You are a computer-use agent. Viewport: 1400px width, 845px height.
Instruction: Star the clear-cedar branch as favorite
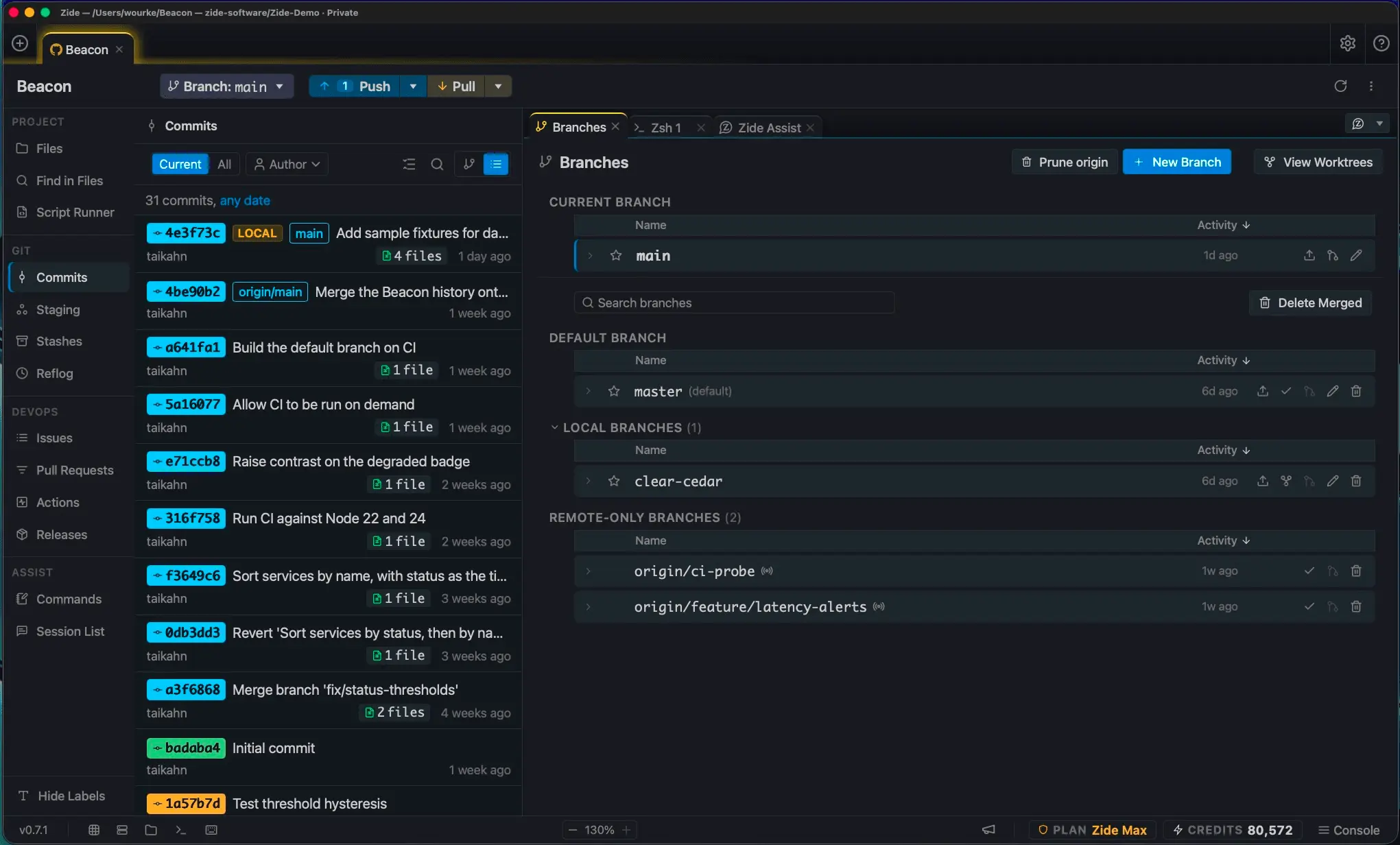click(614, 481)
